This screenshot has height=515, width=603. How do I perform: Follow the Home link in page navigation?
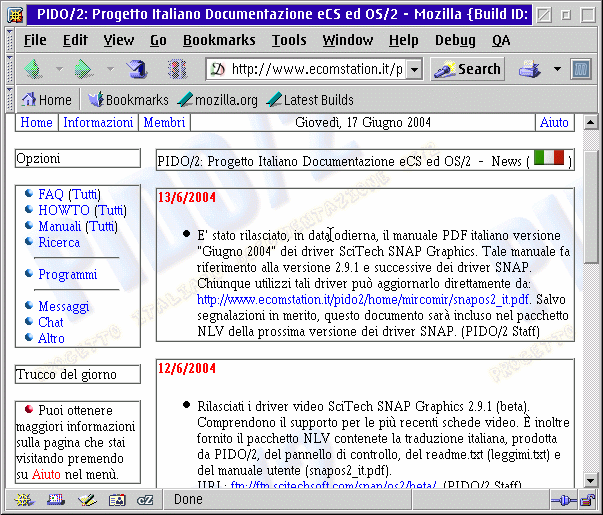coord(37,122)
